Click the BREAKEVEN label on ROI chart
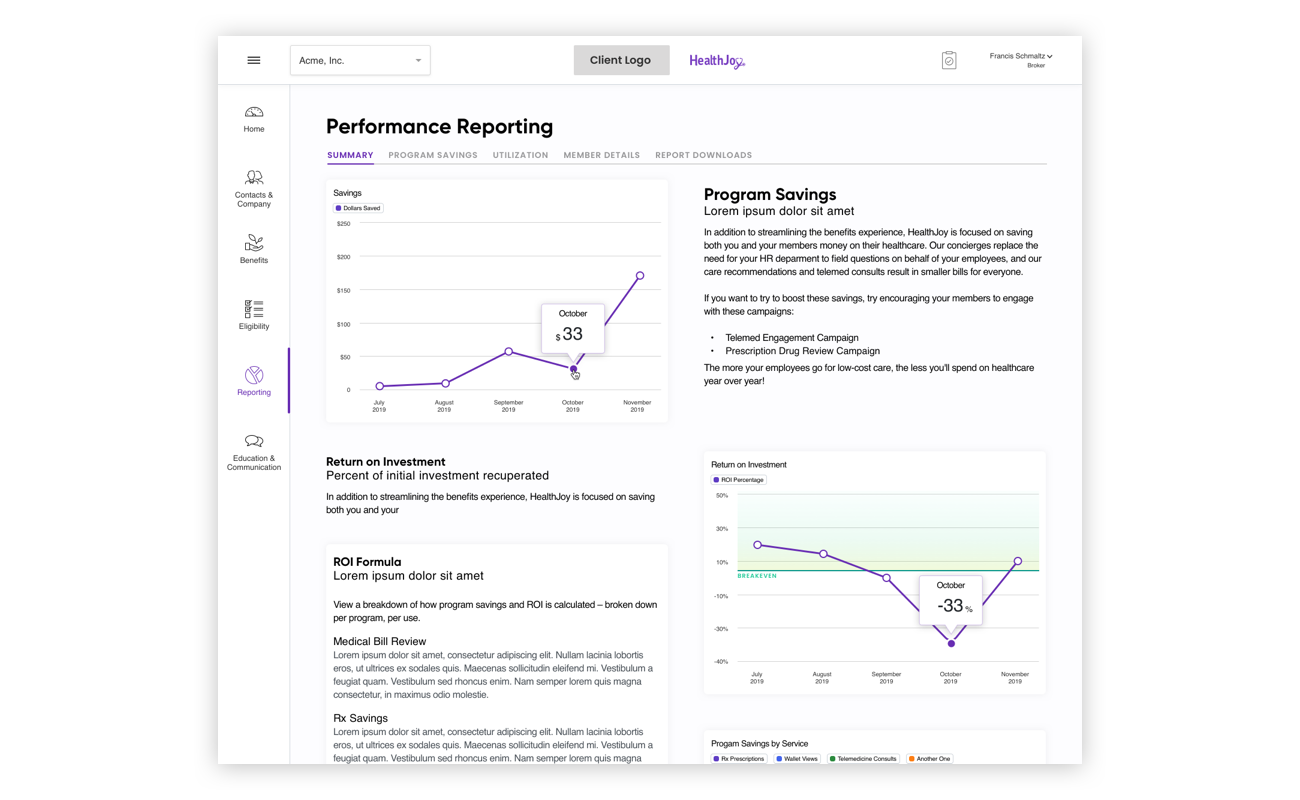Viewport: 1300px width, 800px height. [x=757, y=576]
